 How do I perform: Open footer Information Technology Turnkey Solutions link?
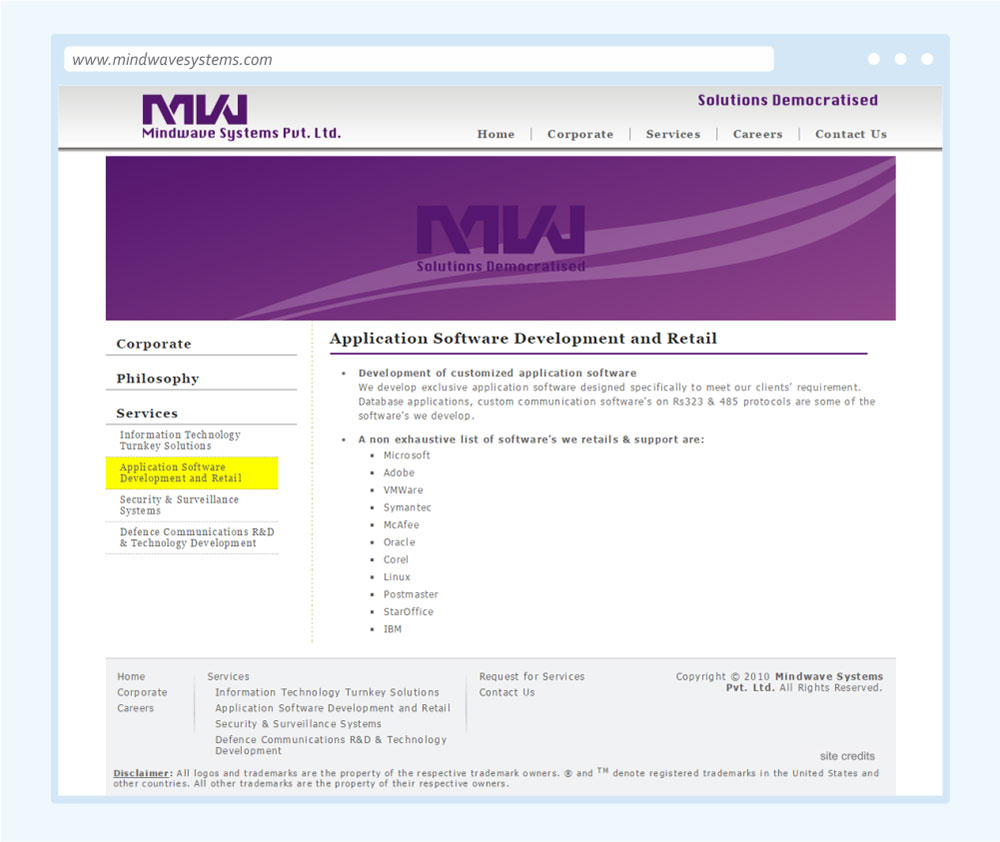coord(327,693)
